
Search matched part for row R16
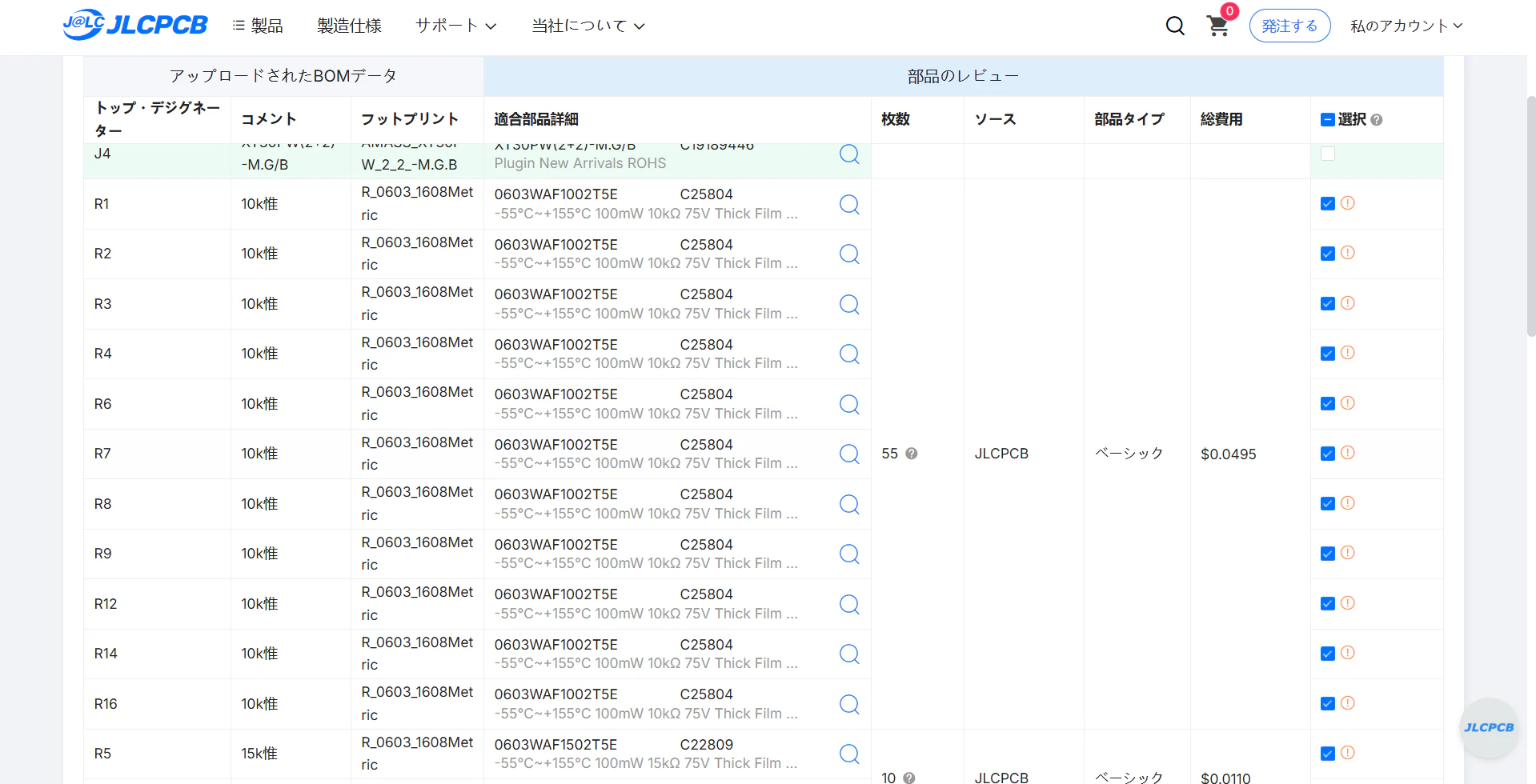(849, 704)
